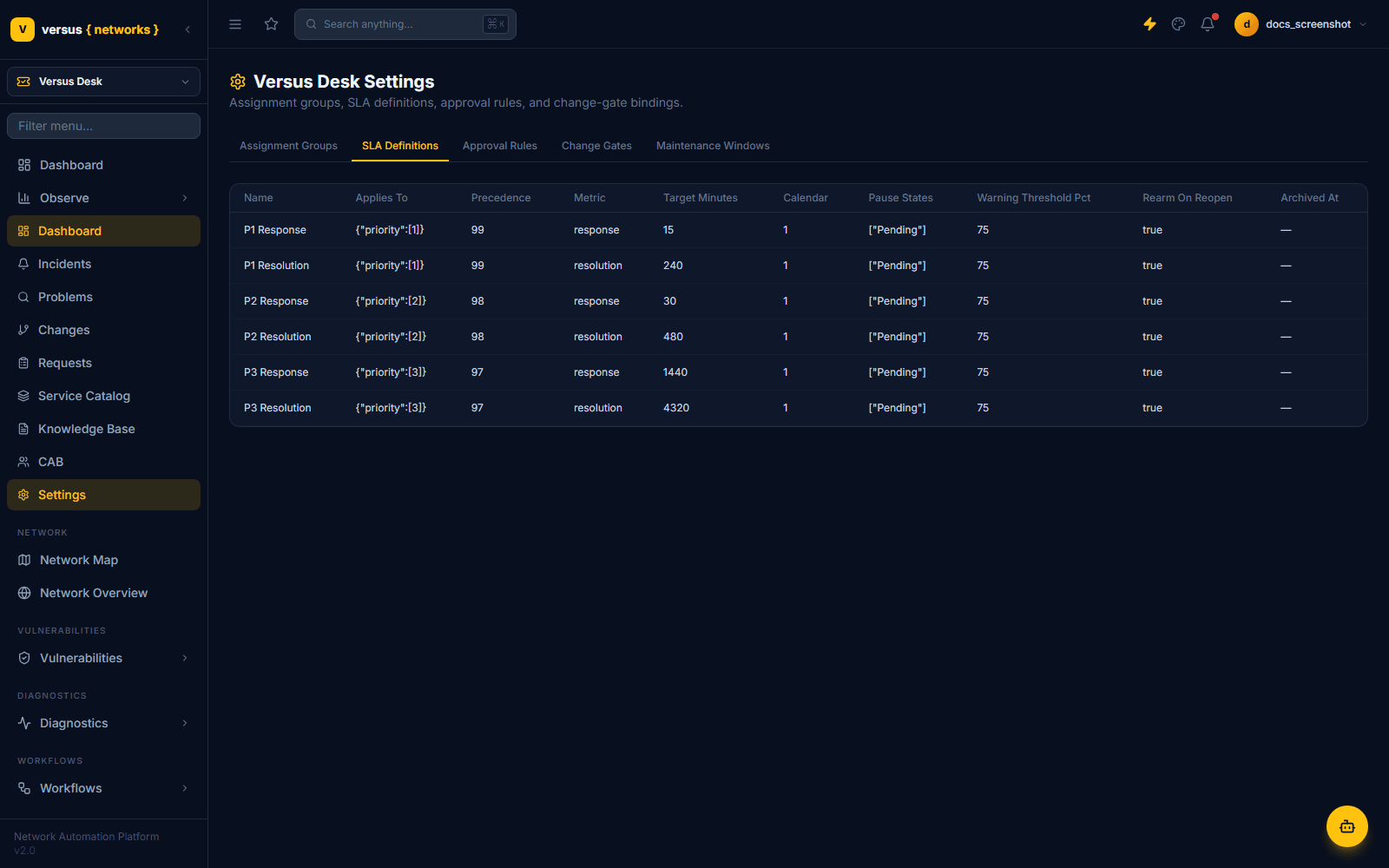The width and height of the screenshot is (1389, 868).
Task: Open CAB in the sidebar
Action: pos(103,462)
